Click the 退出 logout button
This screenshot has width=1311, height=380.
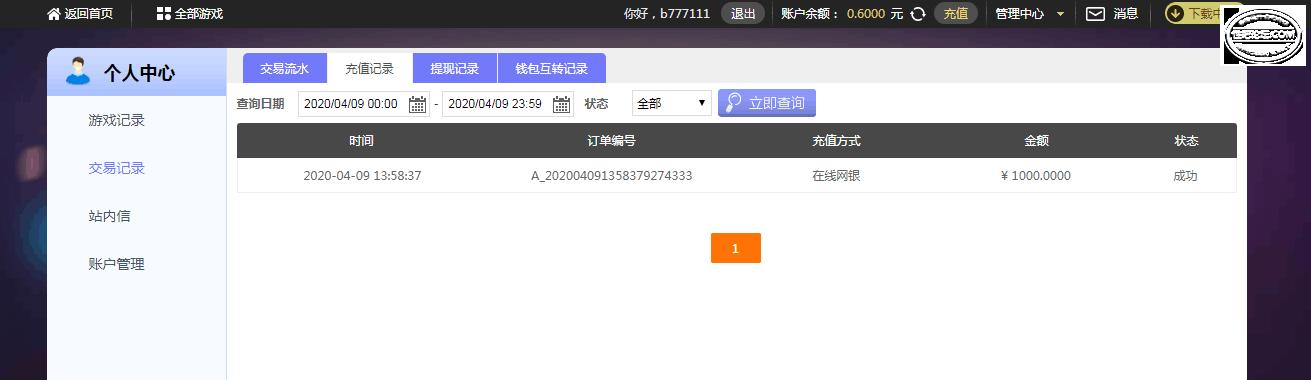743,14
